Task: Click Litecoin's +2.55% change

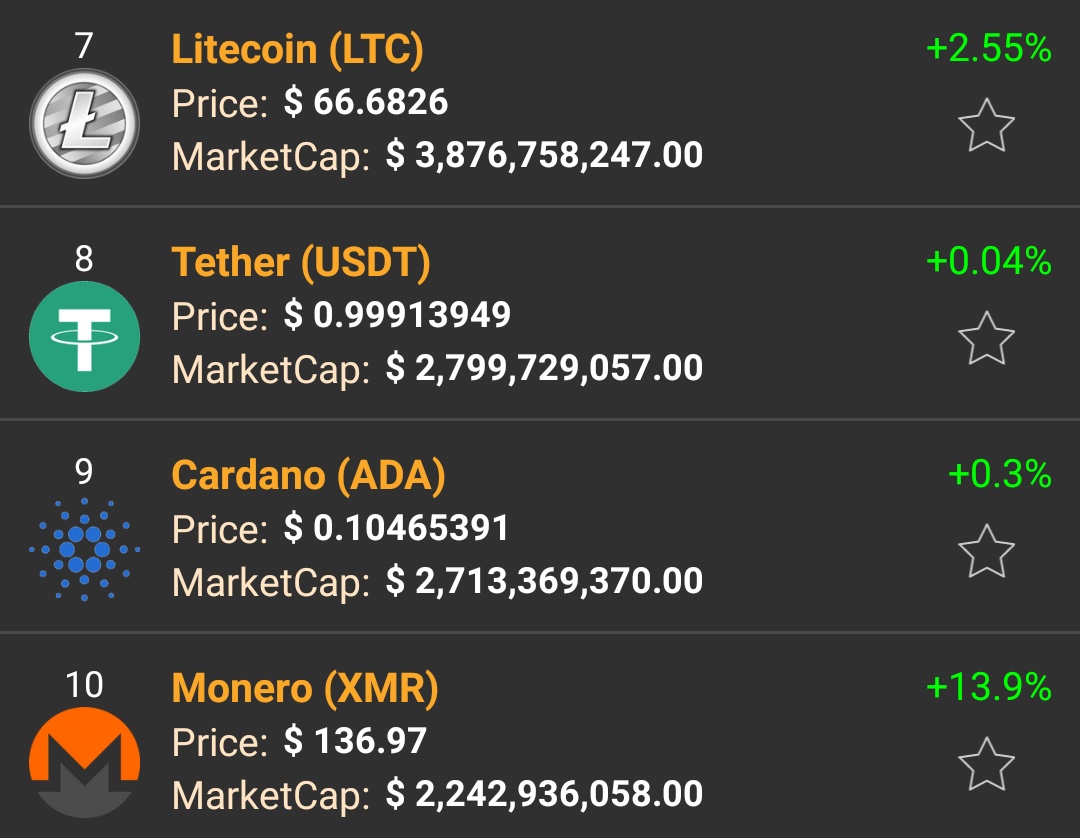Action: tap(989, 48)
